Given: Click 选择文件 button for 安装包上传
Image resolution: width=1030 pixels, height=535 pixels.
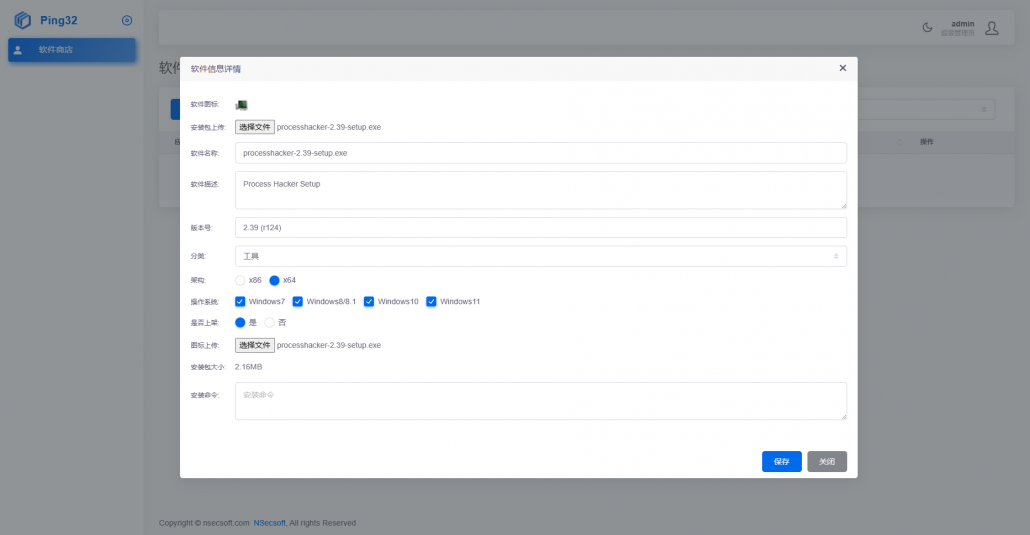Looking at the screenshot, I should tap(255, 127).
